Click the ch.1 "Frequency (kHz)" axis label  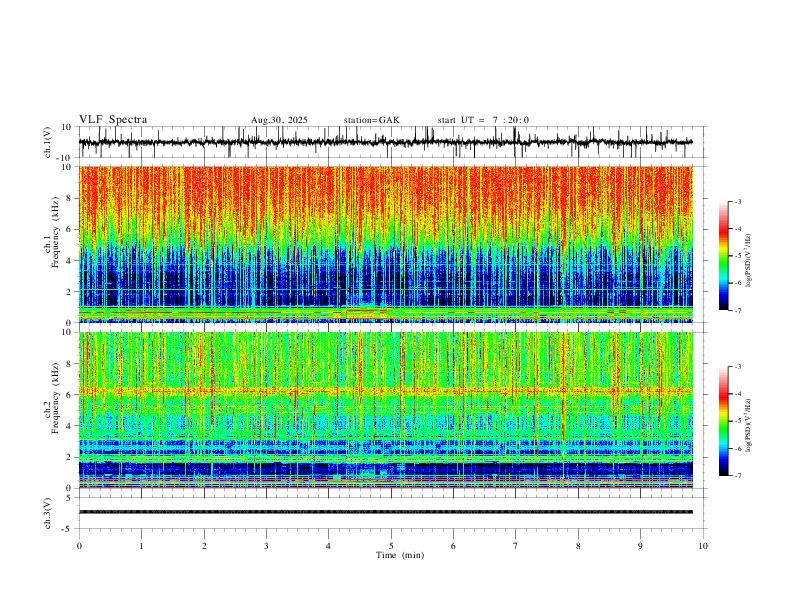(55, 231)
